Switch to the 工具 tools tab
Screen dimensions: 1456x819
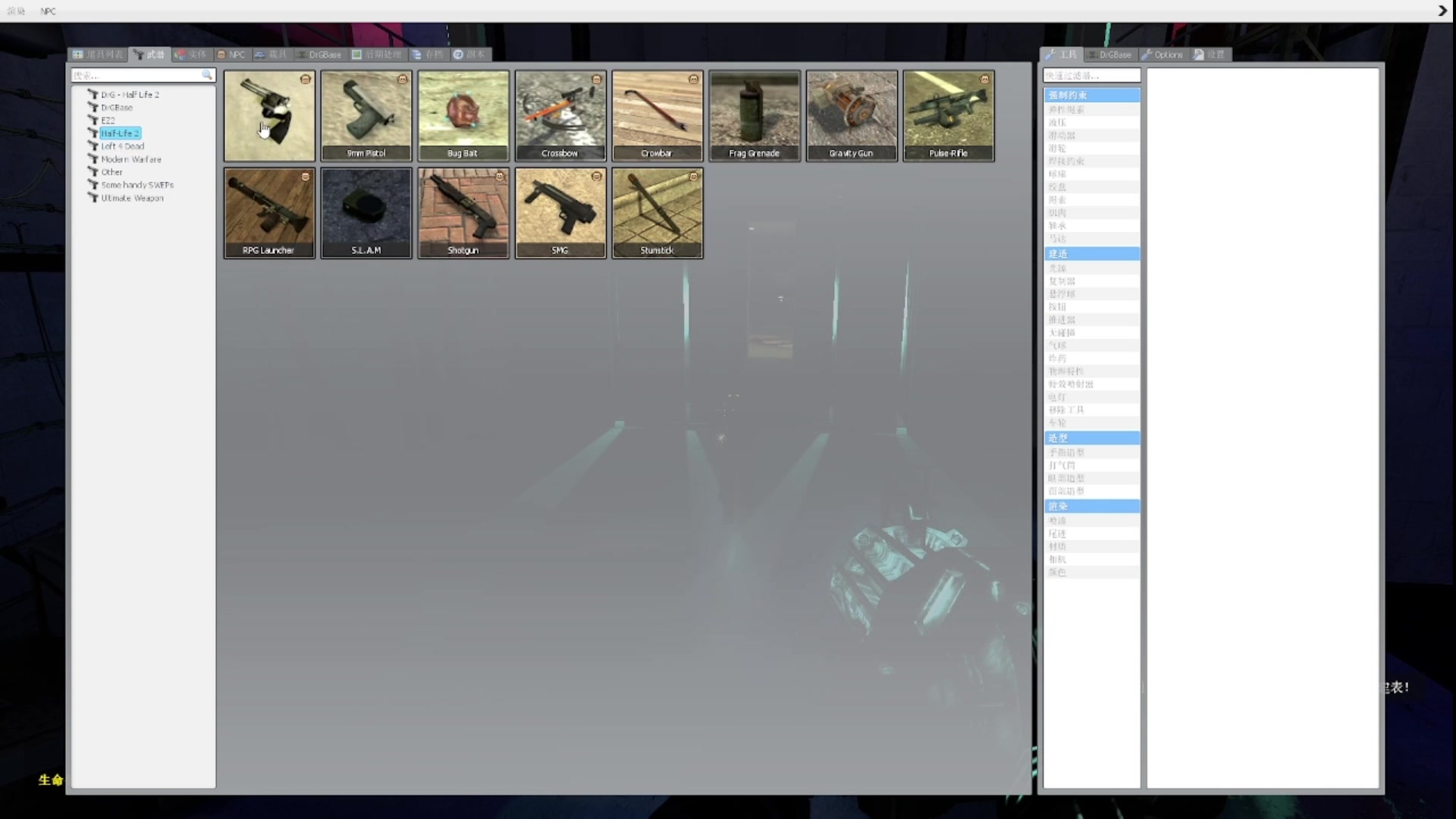coord(1061,55)
